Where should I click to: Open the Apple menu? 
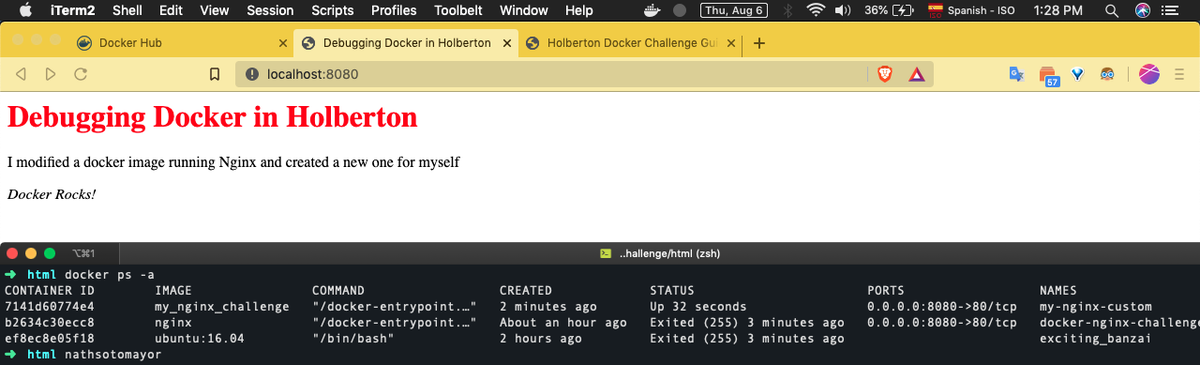pos(25,10)
